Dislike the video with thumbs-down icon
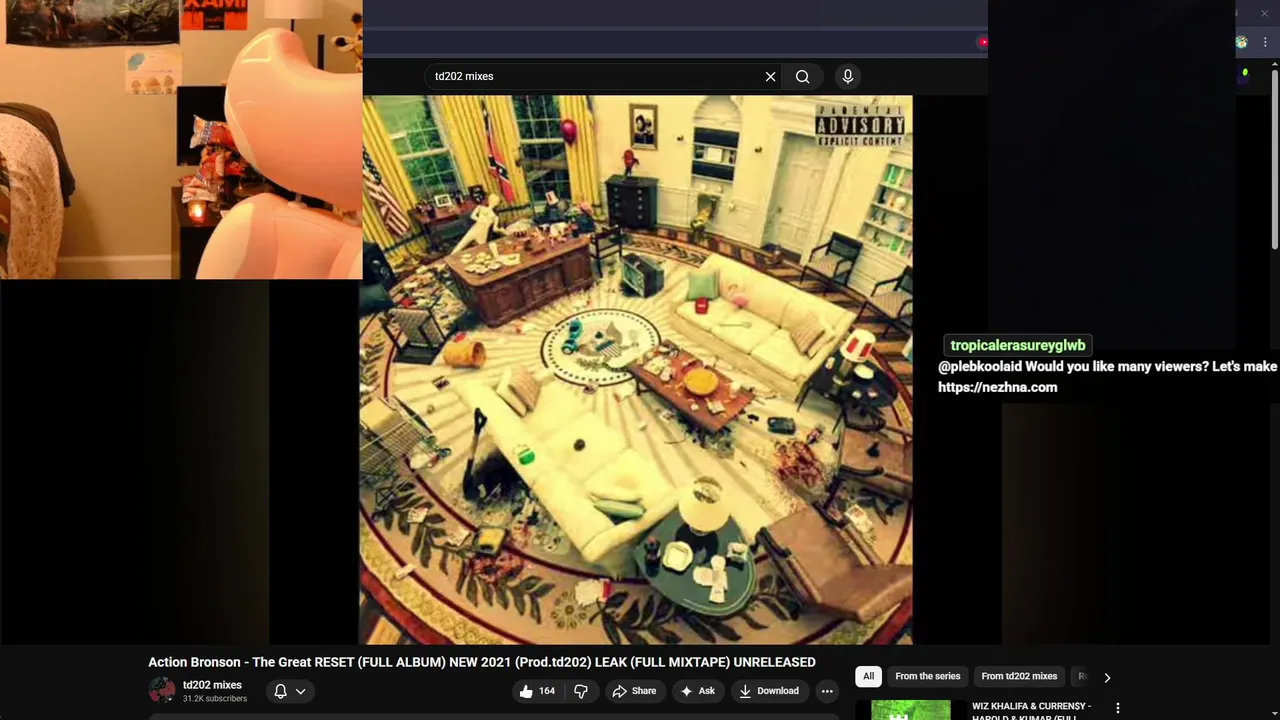 click(580, 691)
